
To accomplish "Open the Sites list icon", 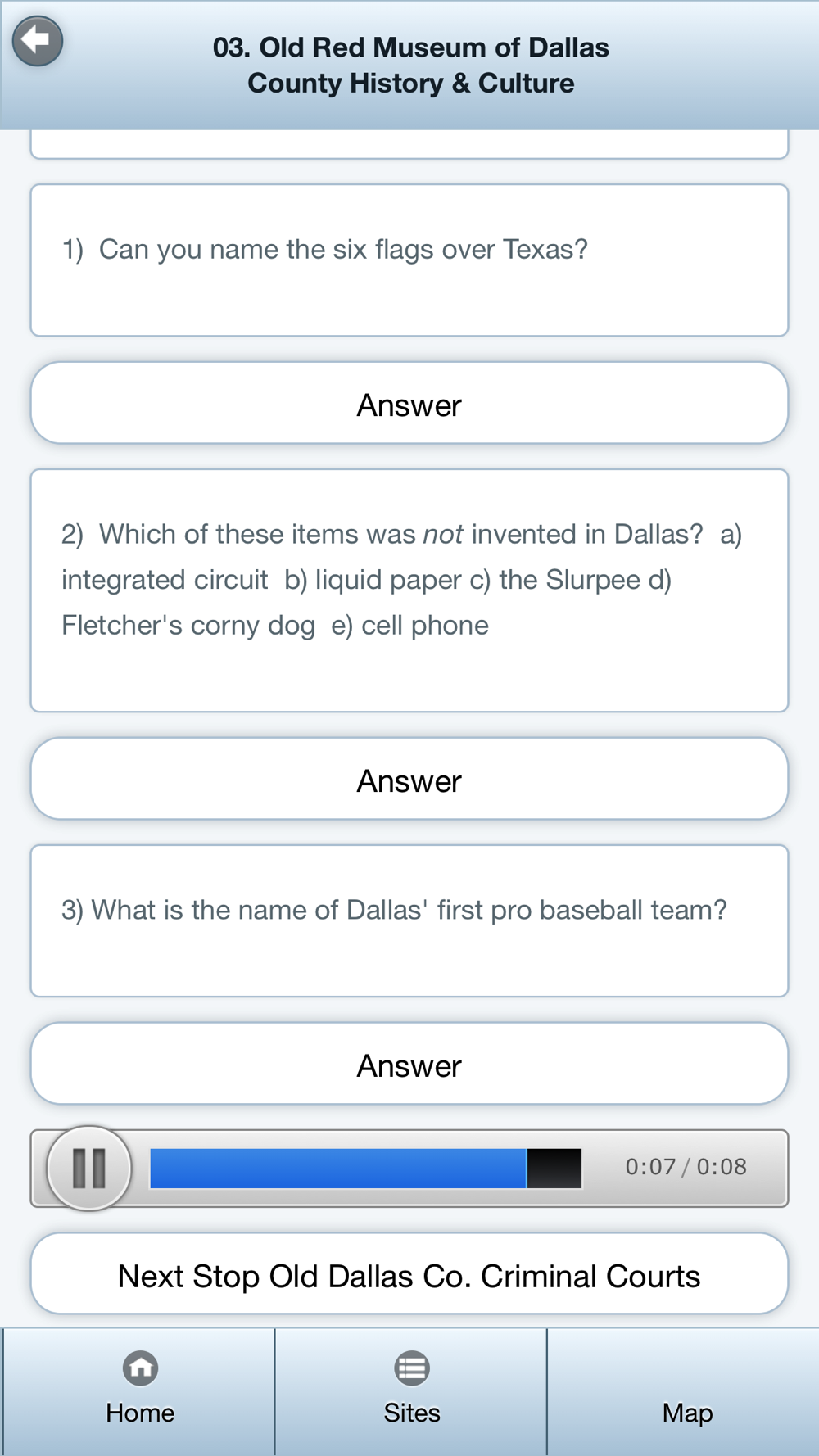I will click(412, 1368).
